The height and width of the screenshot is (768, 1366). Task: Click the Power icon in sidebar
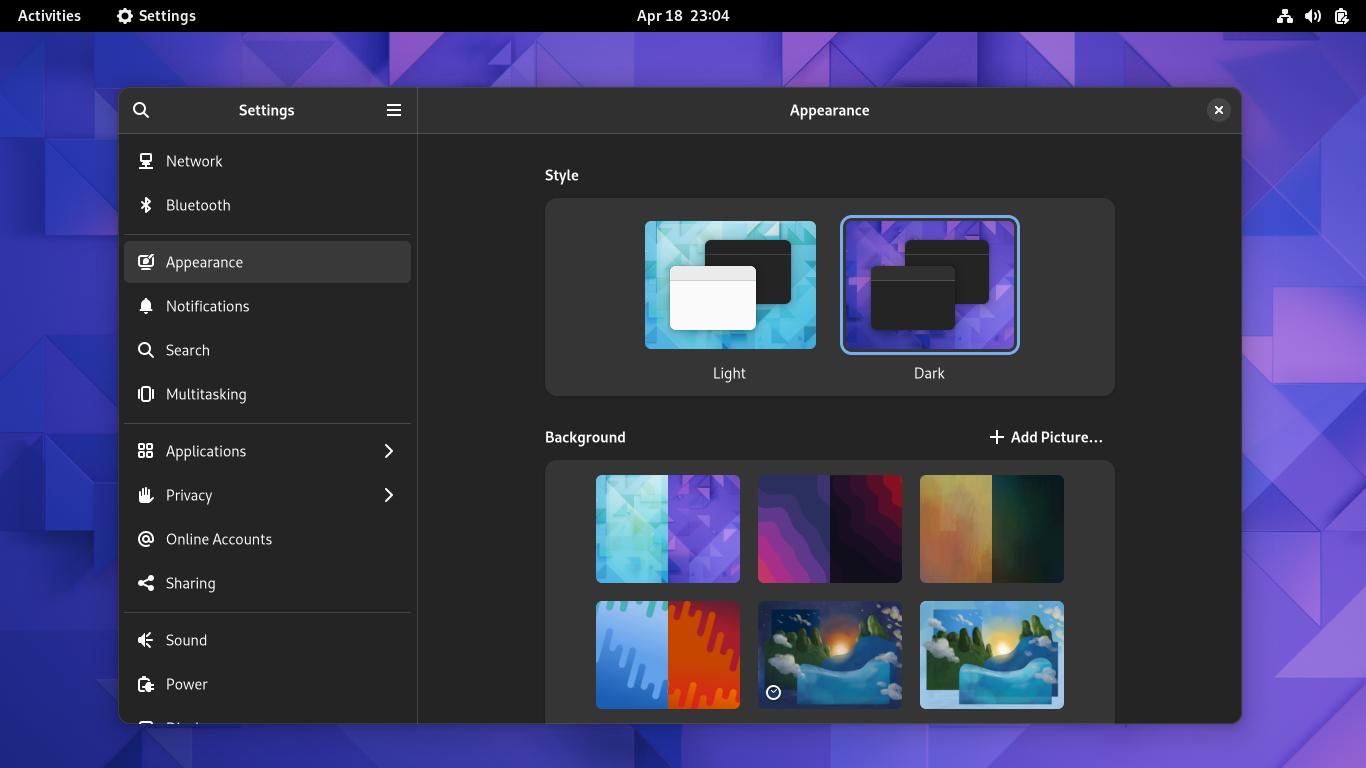click(146, 684)
